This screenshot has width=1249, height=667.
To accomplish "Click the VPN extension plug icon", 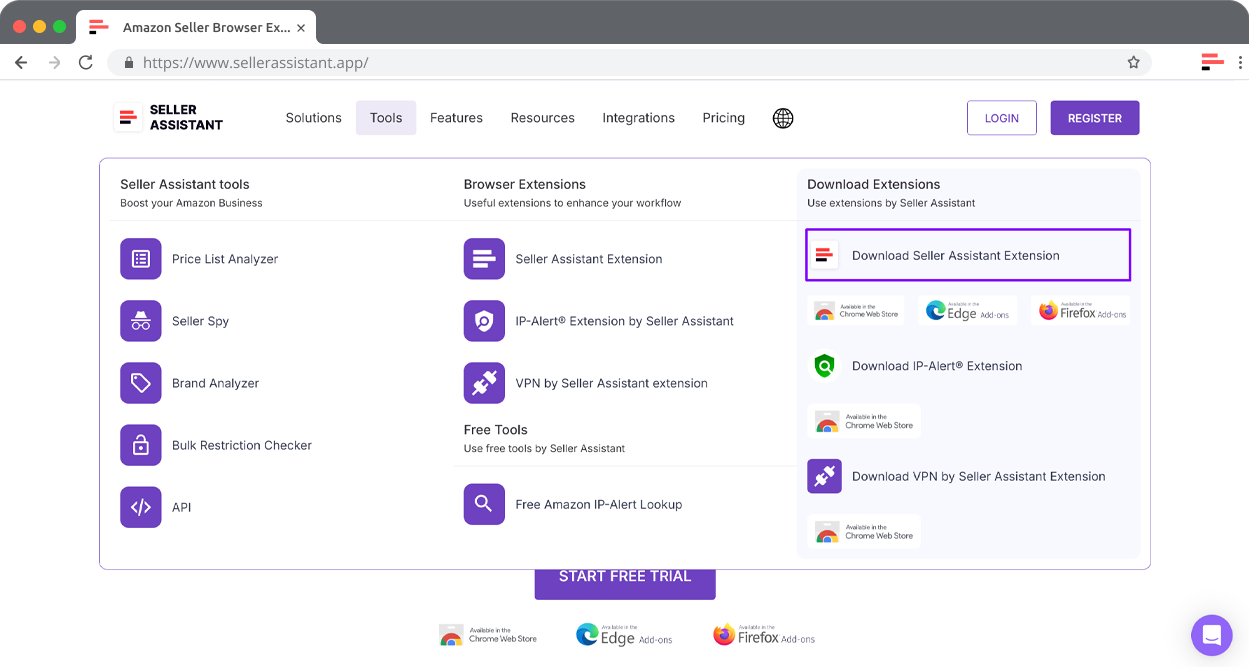I will (x=484, y=382).
